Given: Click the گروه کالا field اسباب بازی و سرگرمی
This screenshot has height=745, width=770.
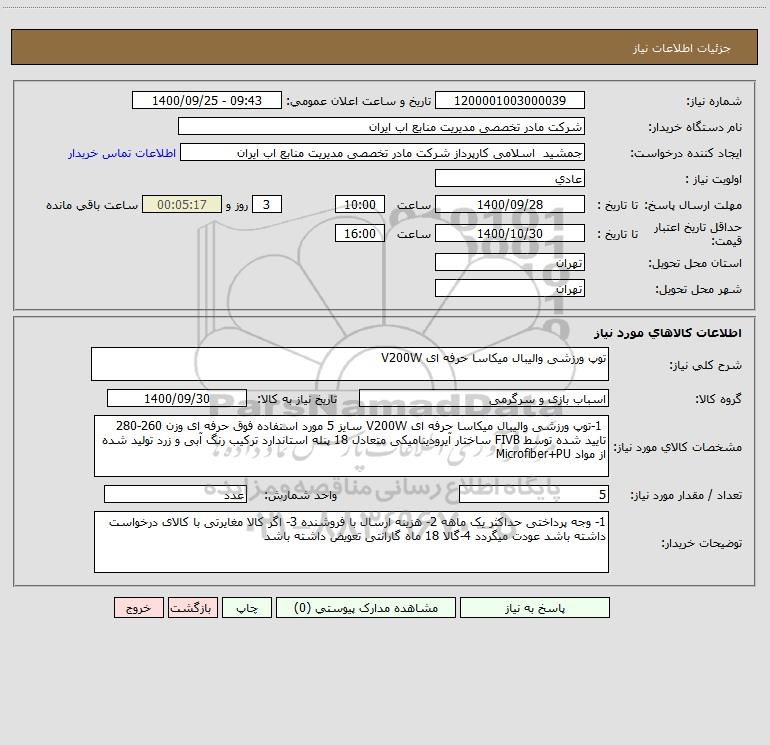Looking at the screenshot, I should 484,398.
